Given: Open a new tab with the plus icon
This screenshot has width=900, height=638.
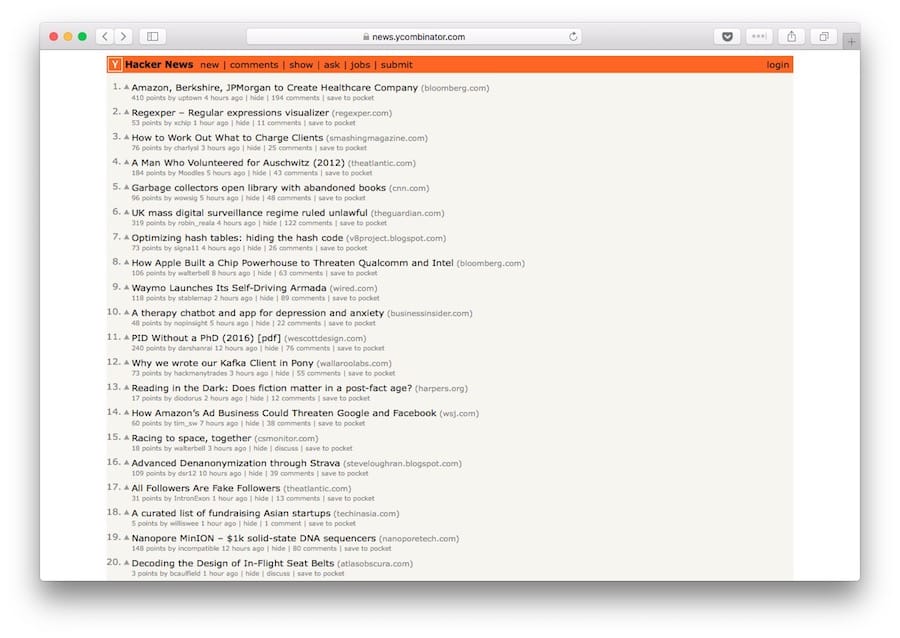Looking at the screenshot, I should [850, 43].
